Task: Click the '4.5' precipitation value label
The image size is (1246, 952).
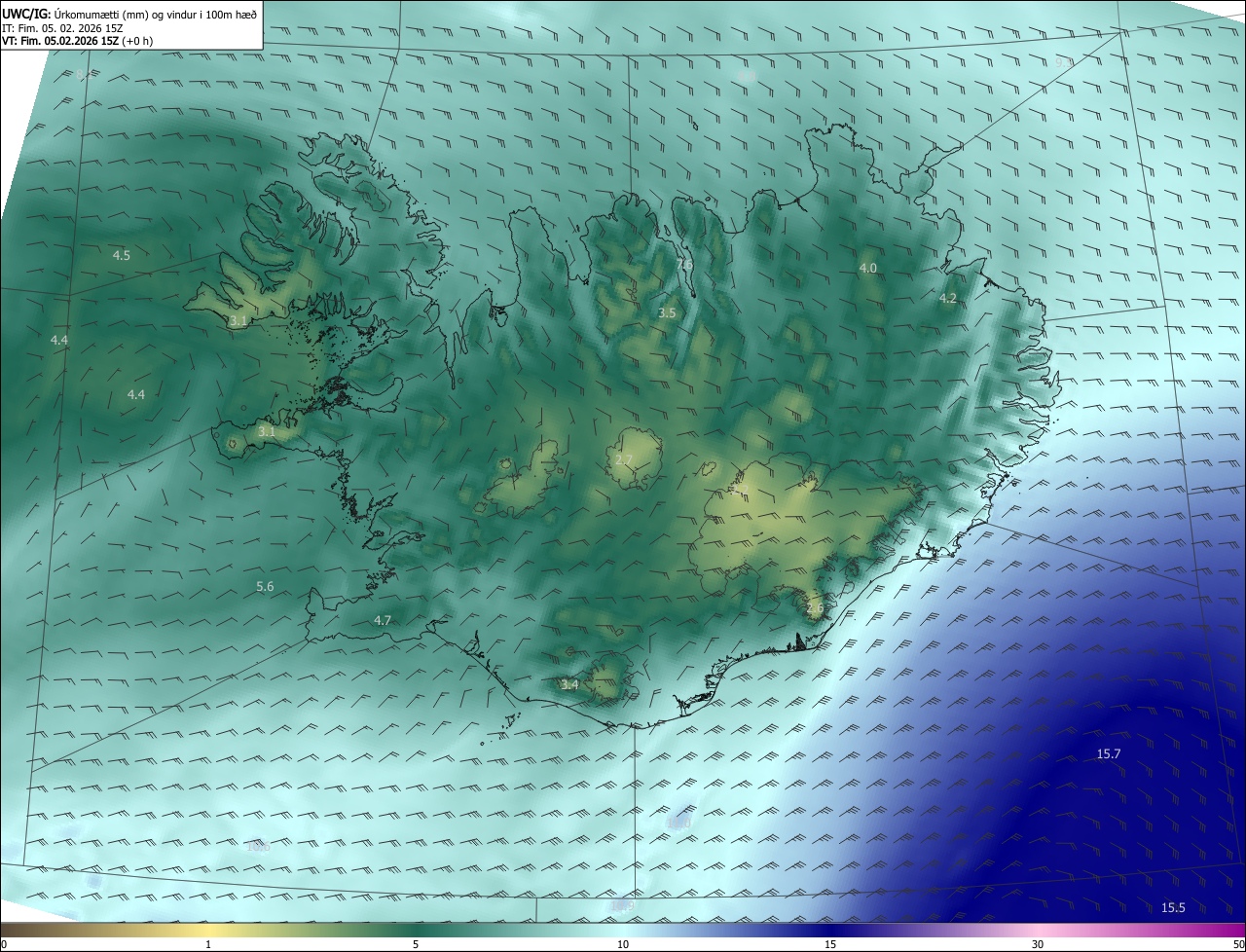Action: [122, 256]
